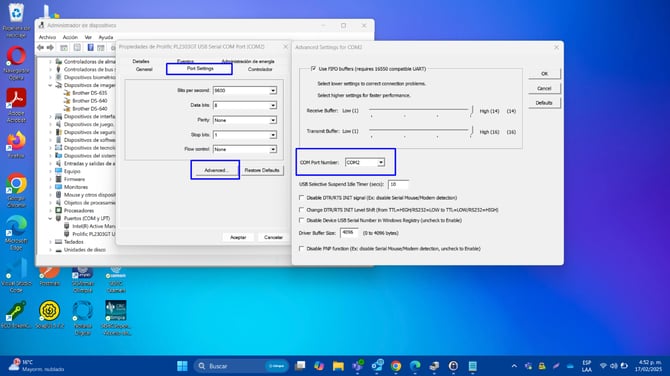Switch to the Detalles tab
This screenshot has height=376, width=670.
pyautogui.click(x=141, y=62)
